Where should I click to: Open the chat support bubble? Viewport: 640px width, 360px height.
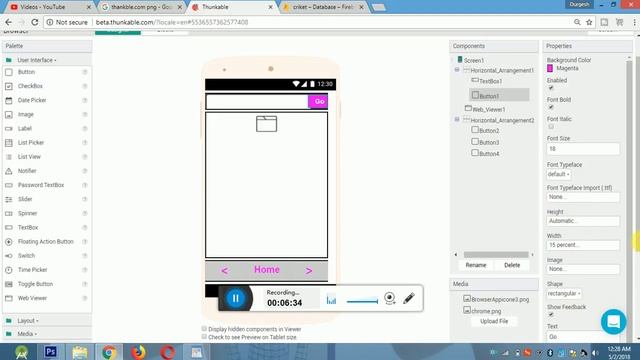click(613, 322)
